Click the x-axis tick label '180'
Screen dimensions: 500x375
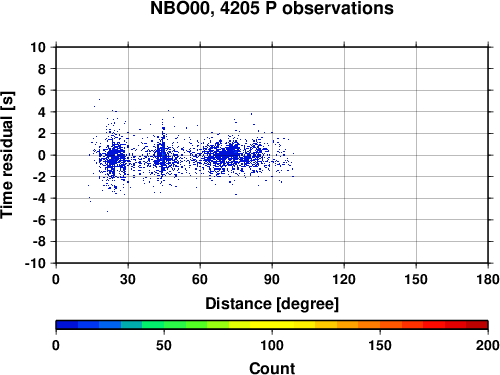(488, 279)
